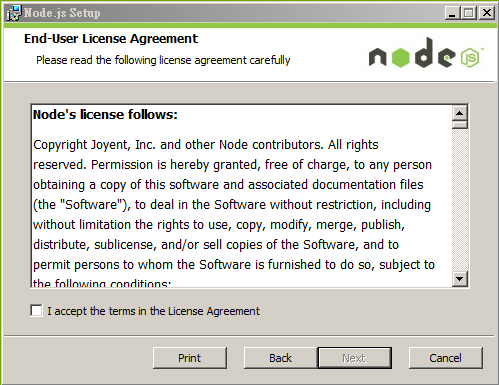Viewport: 499px width, 385px height.
Task: Accept the terms in the License Agreement checkbox
Action: (36, 311)
